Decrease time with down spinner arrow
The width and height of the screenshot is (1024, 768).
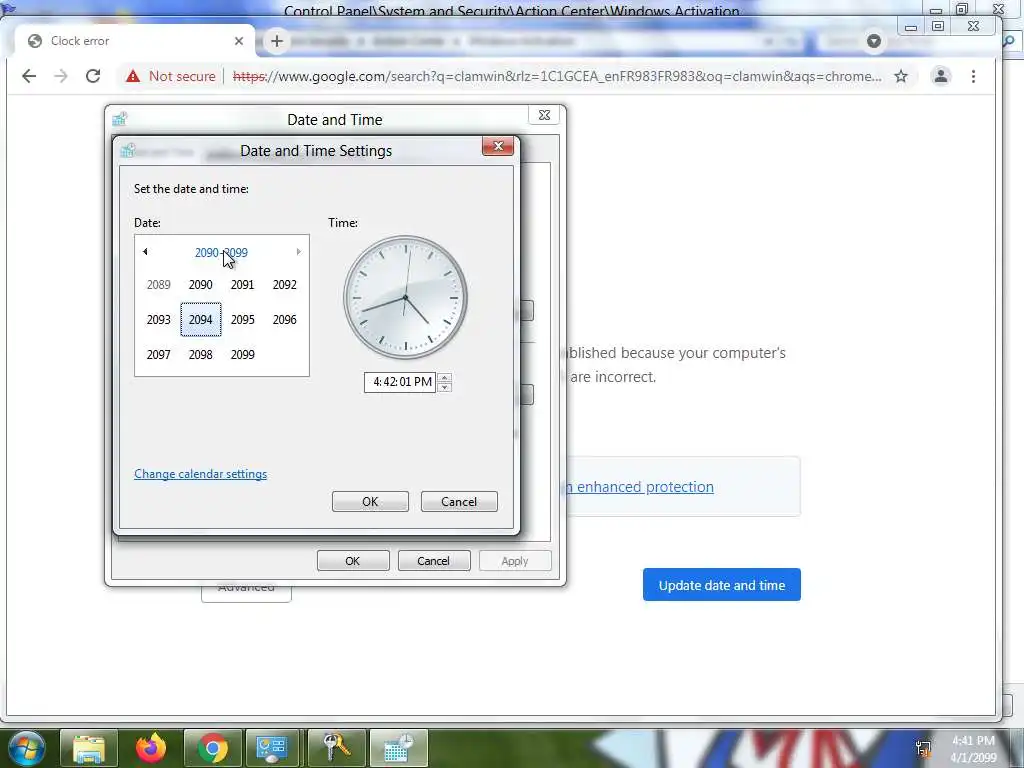tap(445, 387)
